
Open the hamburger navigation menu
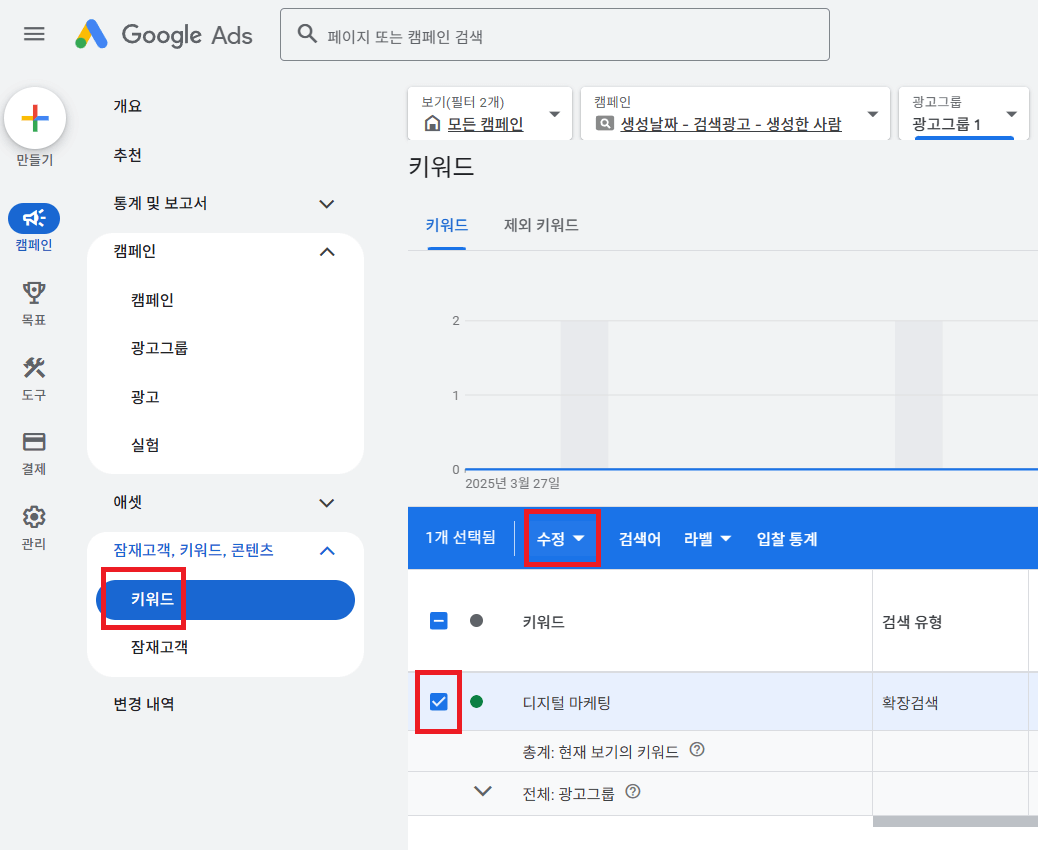point(33,33)
